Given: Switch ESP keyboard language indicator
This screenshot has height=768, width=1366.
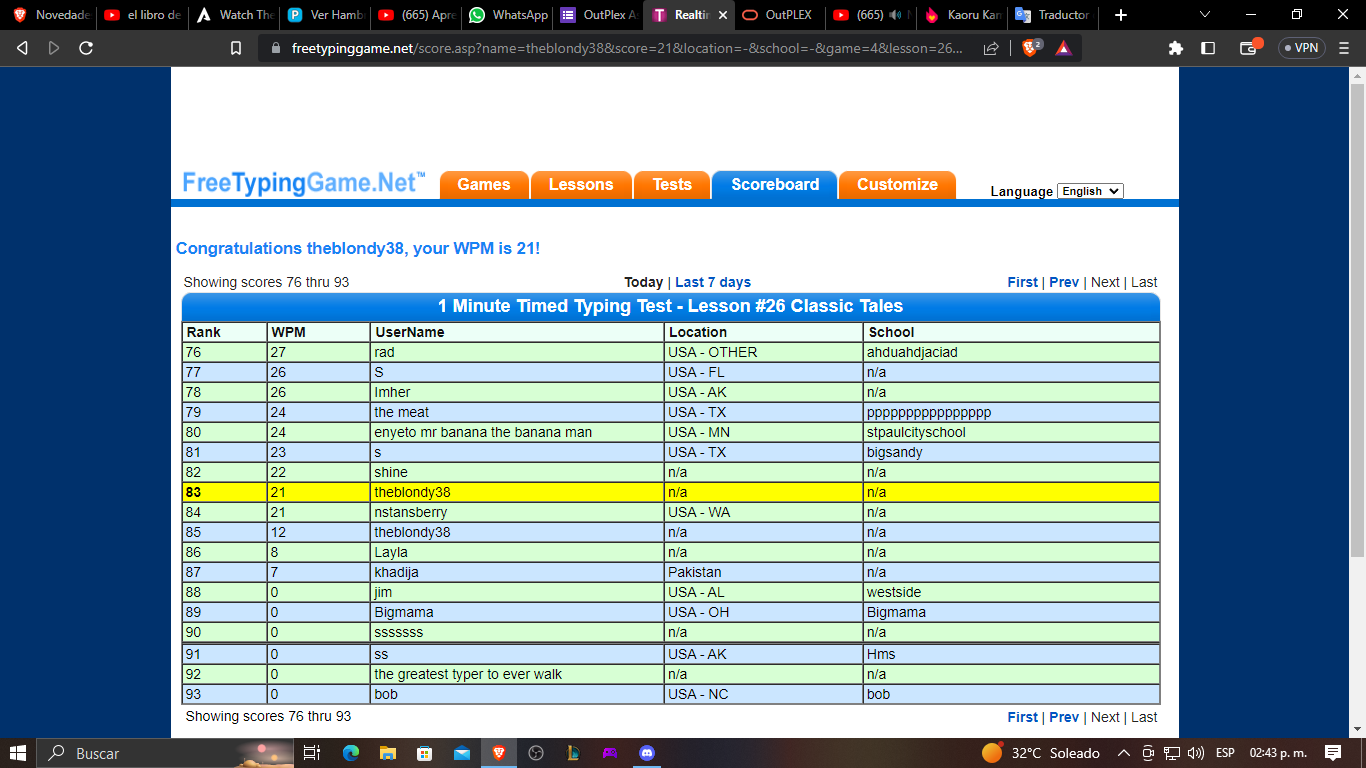Looking at the screenshot, I should tap(1225, 753).
